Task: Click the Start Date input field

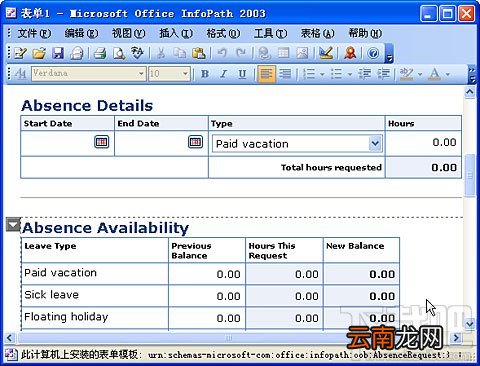Action: (x=68, y=143)
